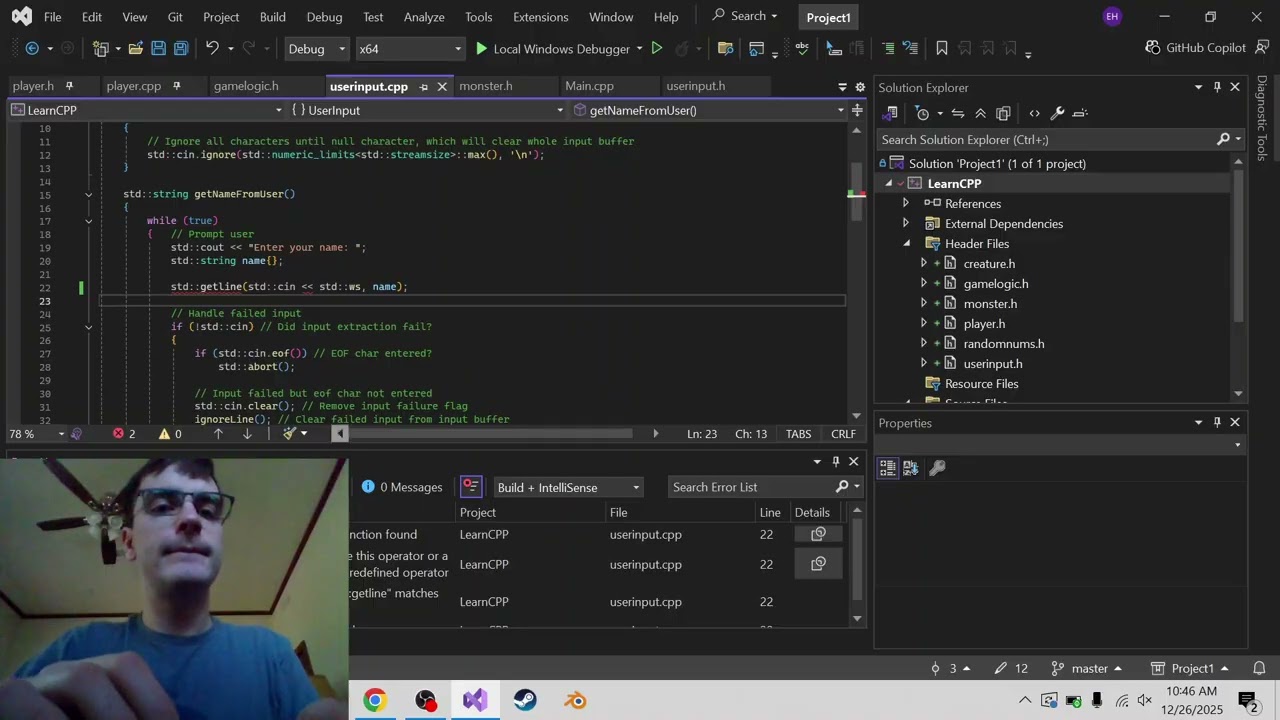
Task: Toggle 0 Messages filter in Error List
Action: [x=402, y=487]
